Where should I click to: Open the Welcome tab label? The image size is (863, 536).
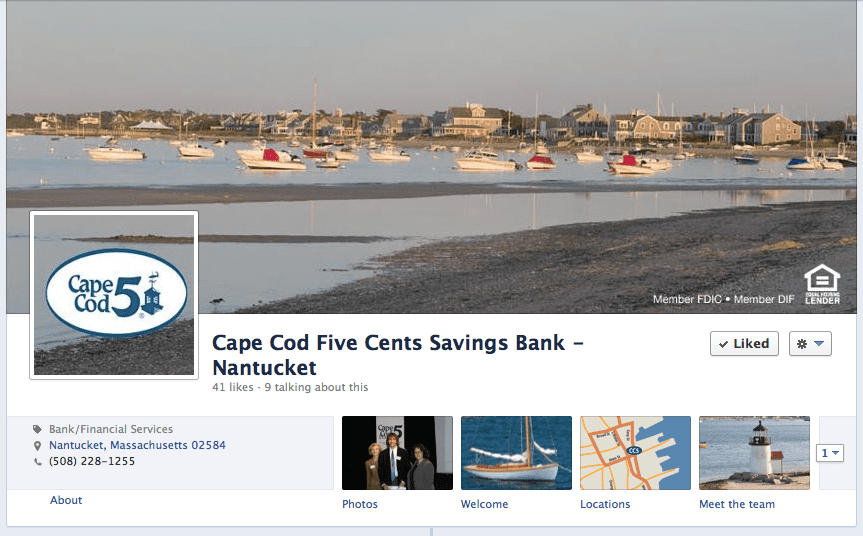click(x=484, y=504)
